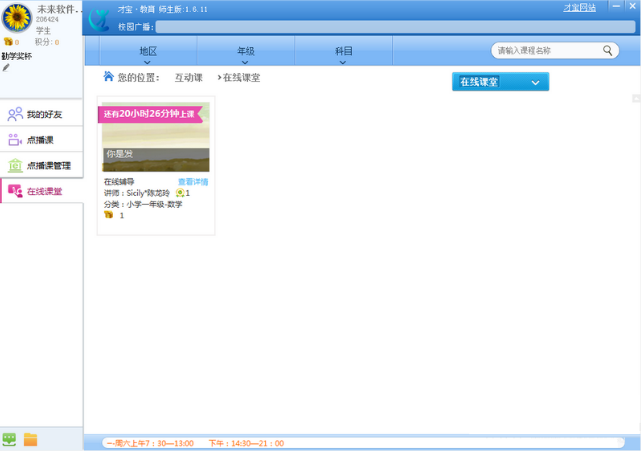This screenshot has height=451, width=641.
Task: Click 互动课 in the breadcrumb
Action: click(x=188, y=77)
